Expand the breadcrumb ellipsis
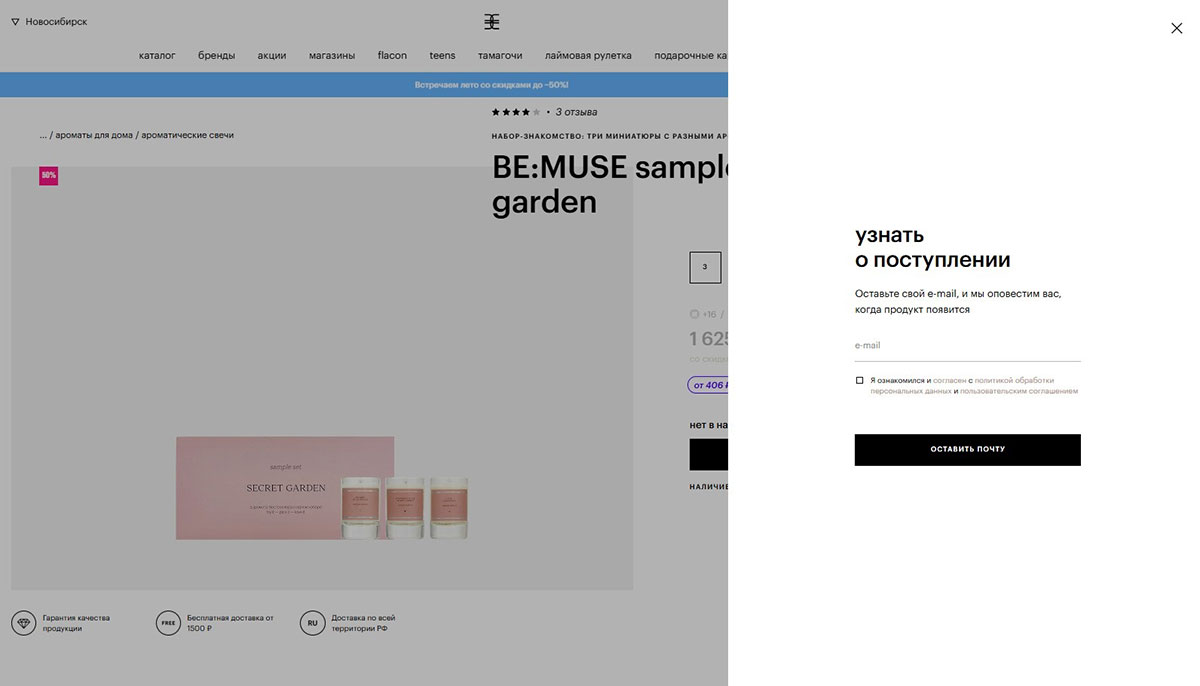Screen dimensions: 1200x686 click(x=44, y=135)
